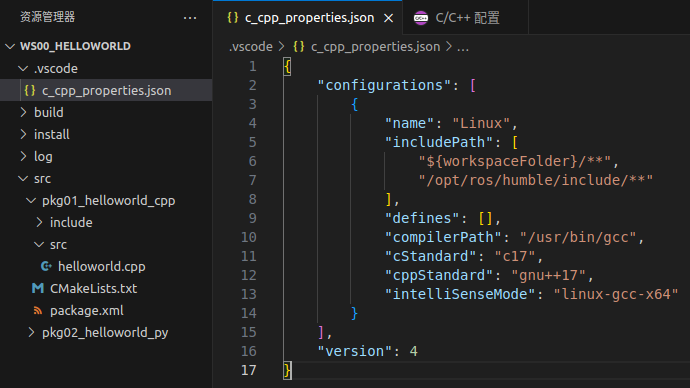The height and width of the screenshot is (388, 690).
Task: Switch to the c_cpp_properties.json editor tab
Action: 308,18
